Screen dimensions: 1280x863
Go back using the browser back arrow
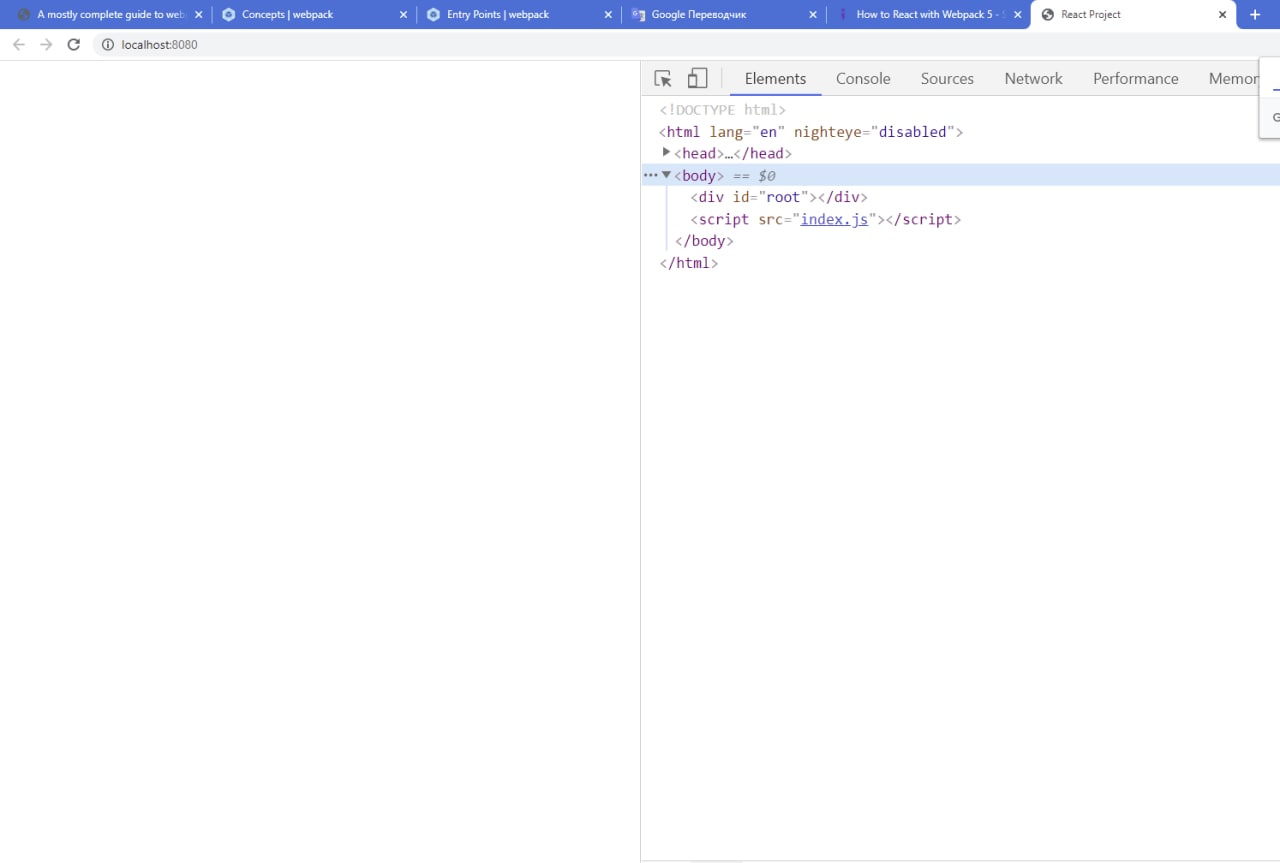18,45
